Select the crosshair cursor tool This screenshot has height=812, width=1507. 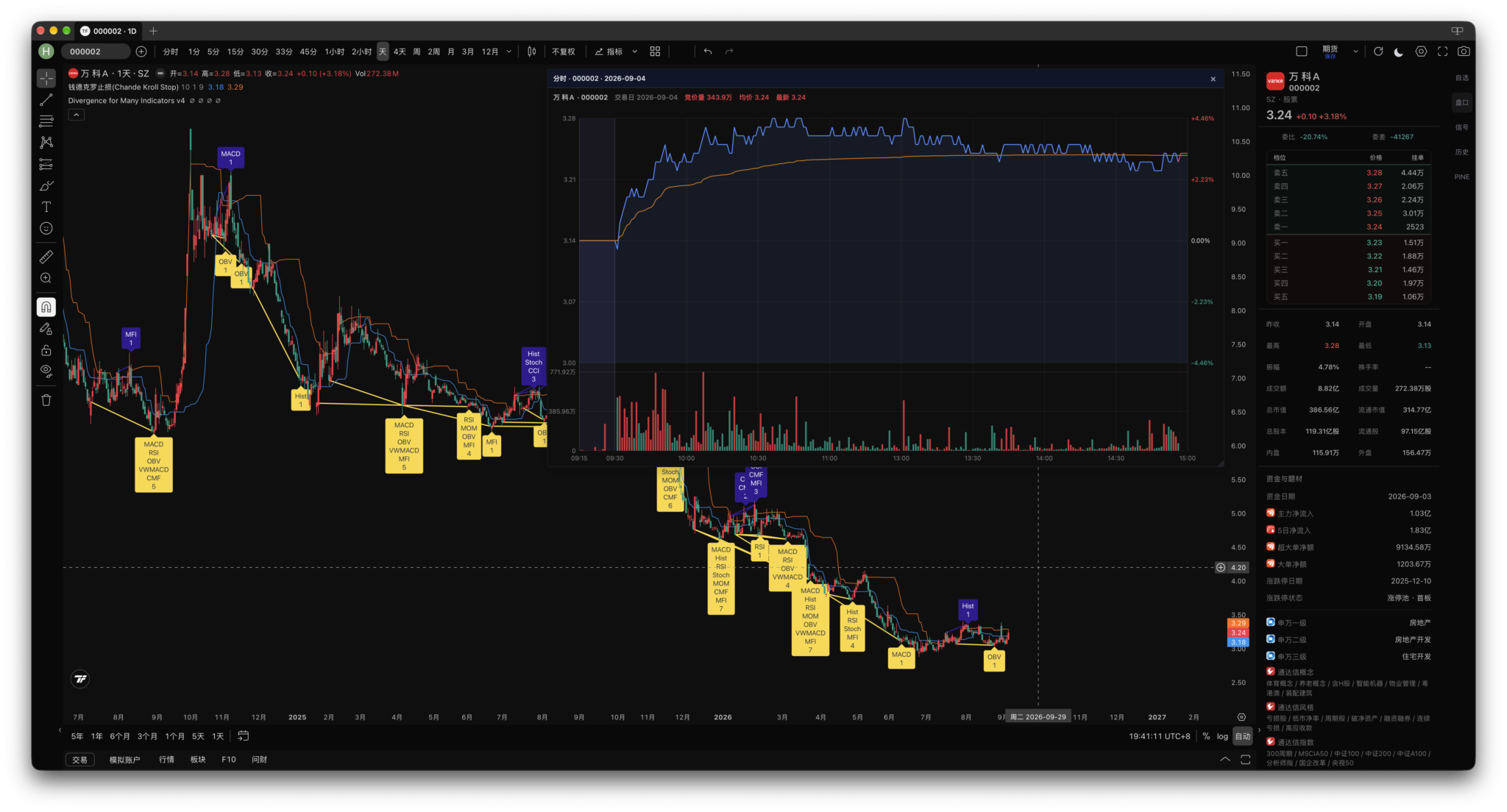tap(46, 78)
